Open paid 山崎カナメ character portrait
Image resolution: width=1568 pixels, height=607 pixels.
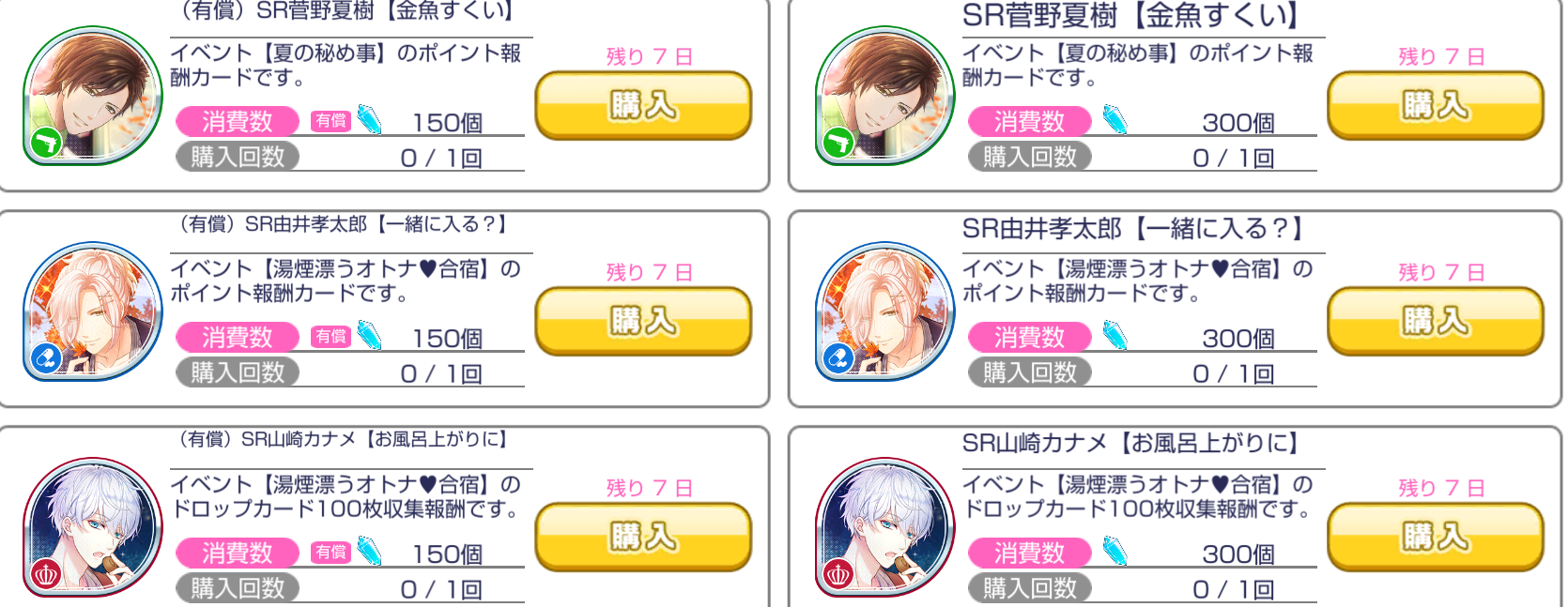coord(92,527)
